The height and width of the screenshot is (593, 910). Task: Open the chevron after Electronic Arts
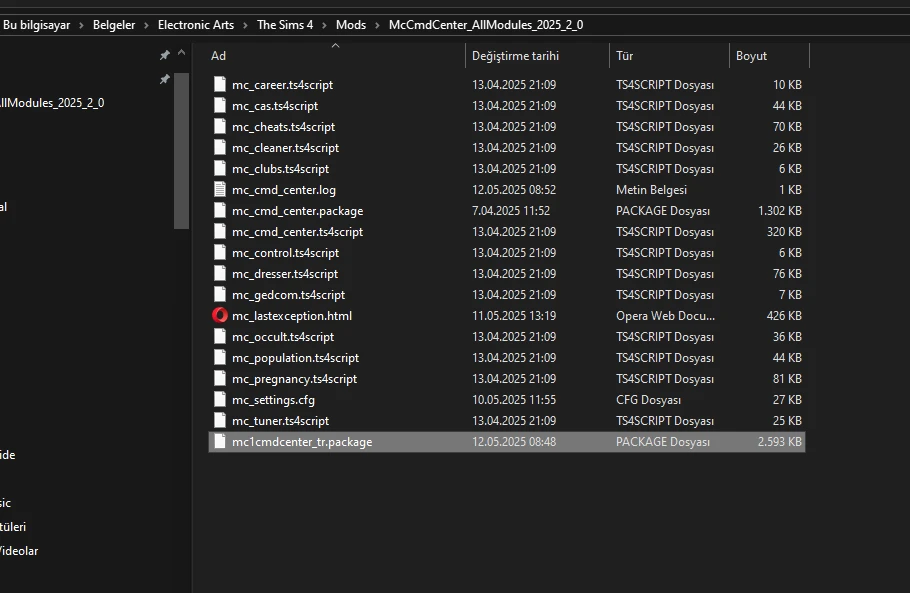245,25
